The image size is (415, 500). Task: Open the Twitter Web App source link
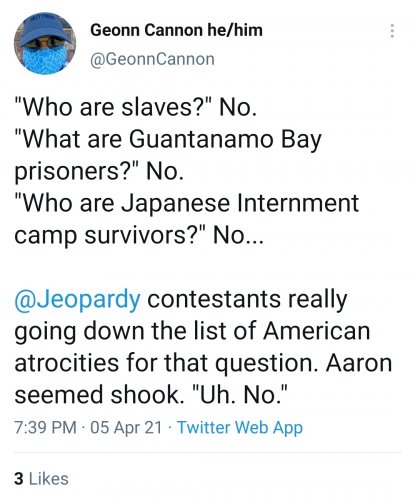click(x=240, y=427)
